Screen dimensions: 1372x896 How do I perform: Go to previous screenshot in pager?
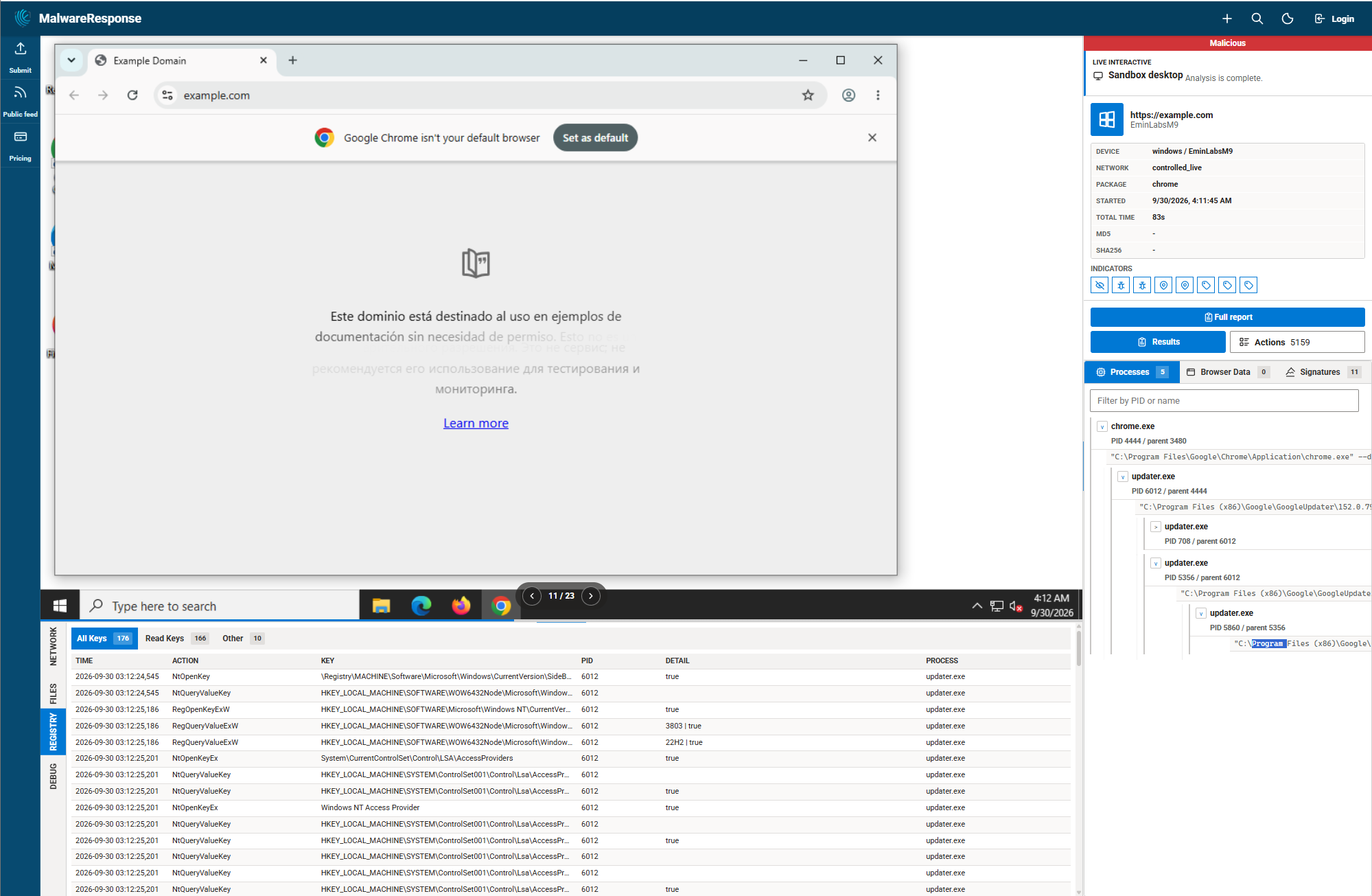(x=532, y=596)
